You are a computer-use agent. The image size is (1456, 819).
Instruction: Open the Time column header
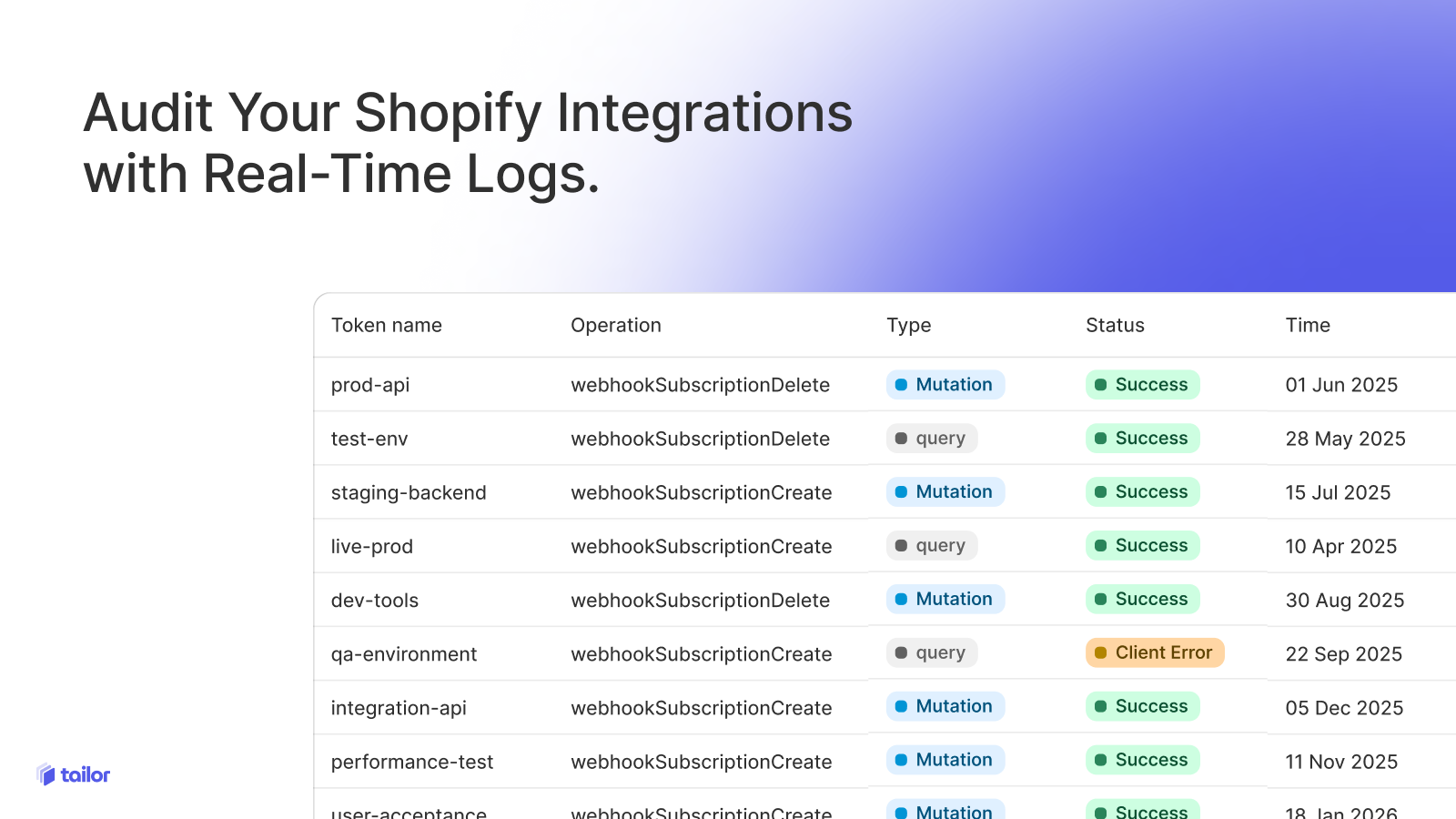tap(1308, 325)
